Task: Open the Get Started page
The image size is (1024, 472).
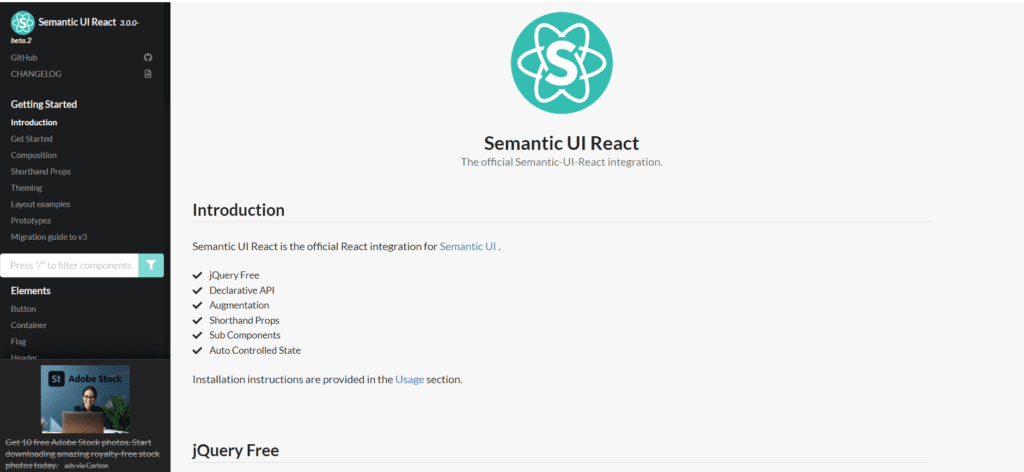Action: [x=32, y=139]
